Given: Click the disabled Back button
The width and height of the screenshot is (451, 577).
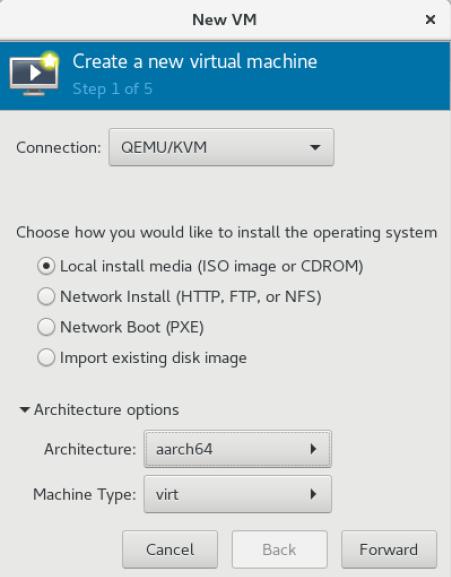Looking at the screenshot, I should [x=280, y=550].
